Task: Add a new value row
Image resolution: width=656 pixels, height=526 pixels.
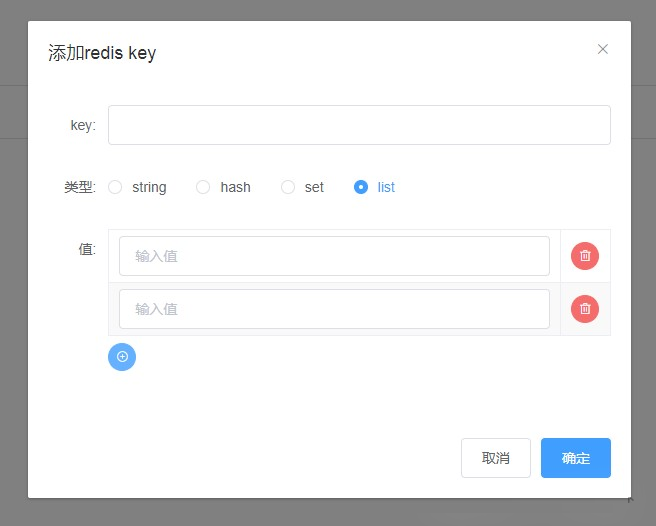Action: [x=122, y=357]
